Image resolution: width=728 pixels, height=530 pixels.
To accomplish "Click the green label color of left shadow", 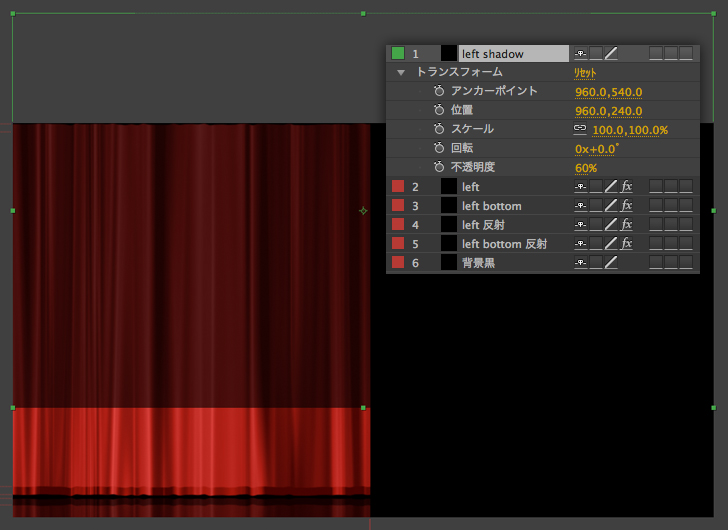I will 398,54.
